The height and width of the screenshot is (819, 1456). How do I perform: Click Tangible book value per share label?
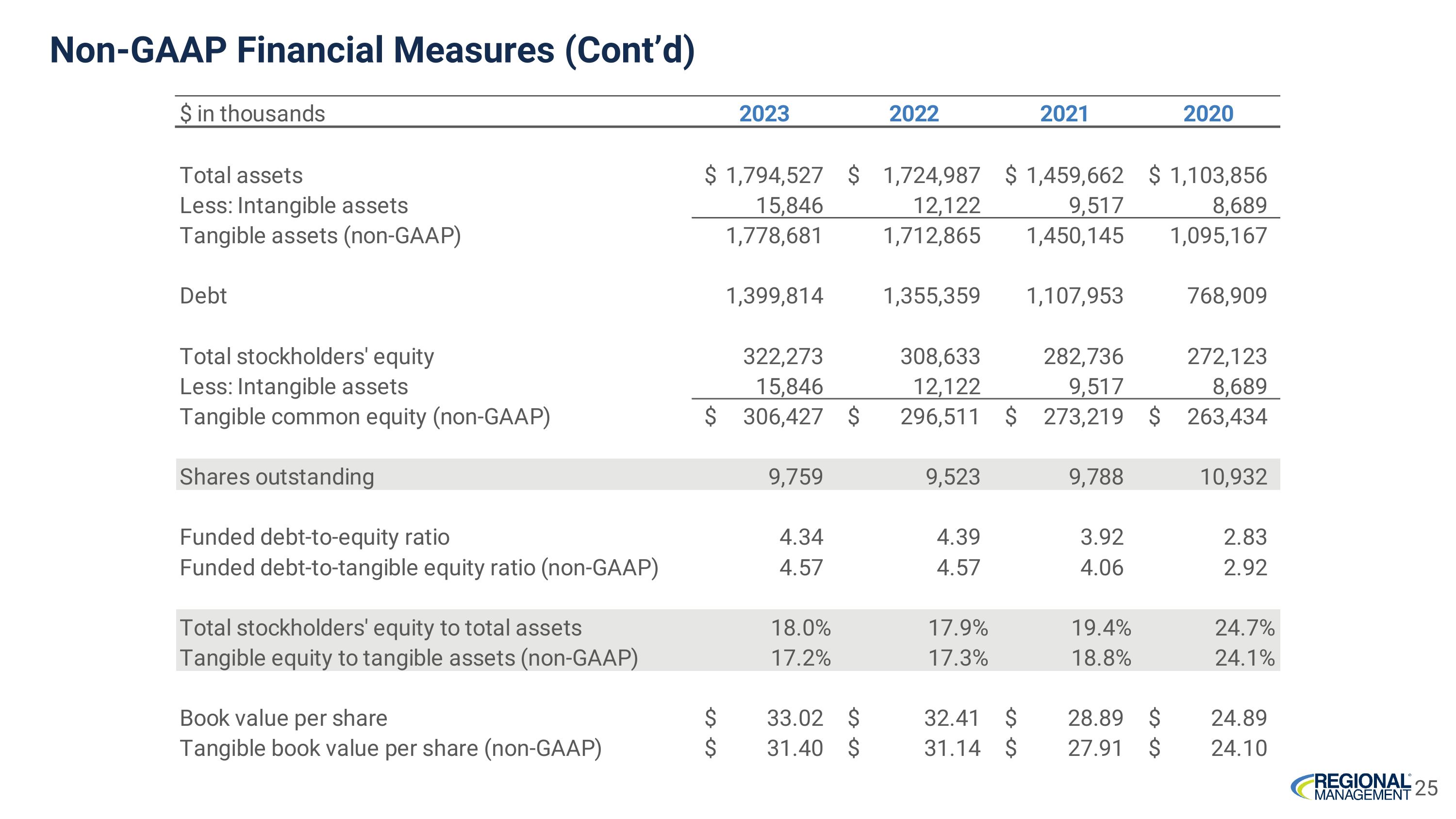click(x=390, y=748)
